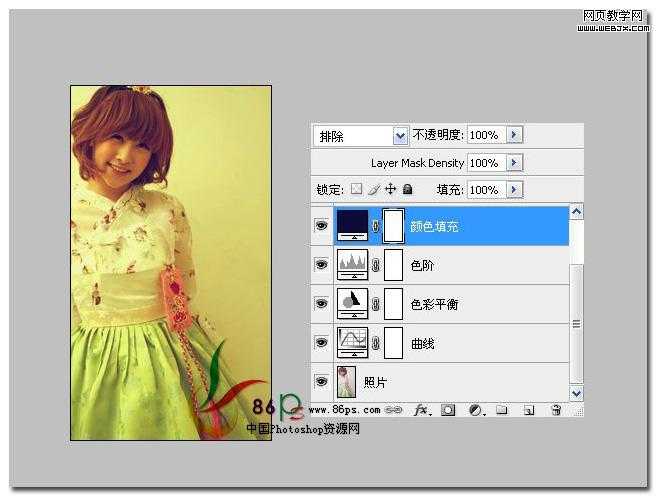660x500 pixels.
Task: Click the 照片 layer photo thumbnail
Action: click(x=346, y=382)
